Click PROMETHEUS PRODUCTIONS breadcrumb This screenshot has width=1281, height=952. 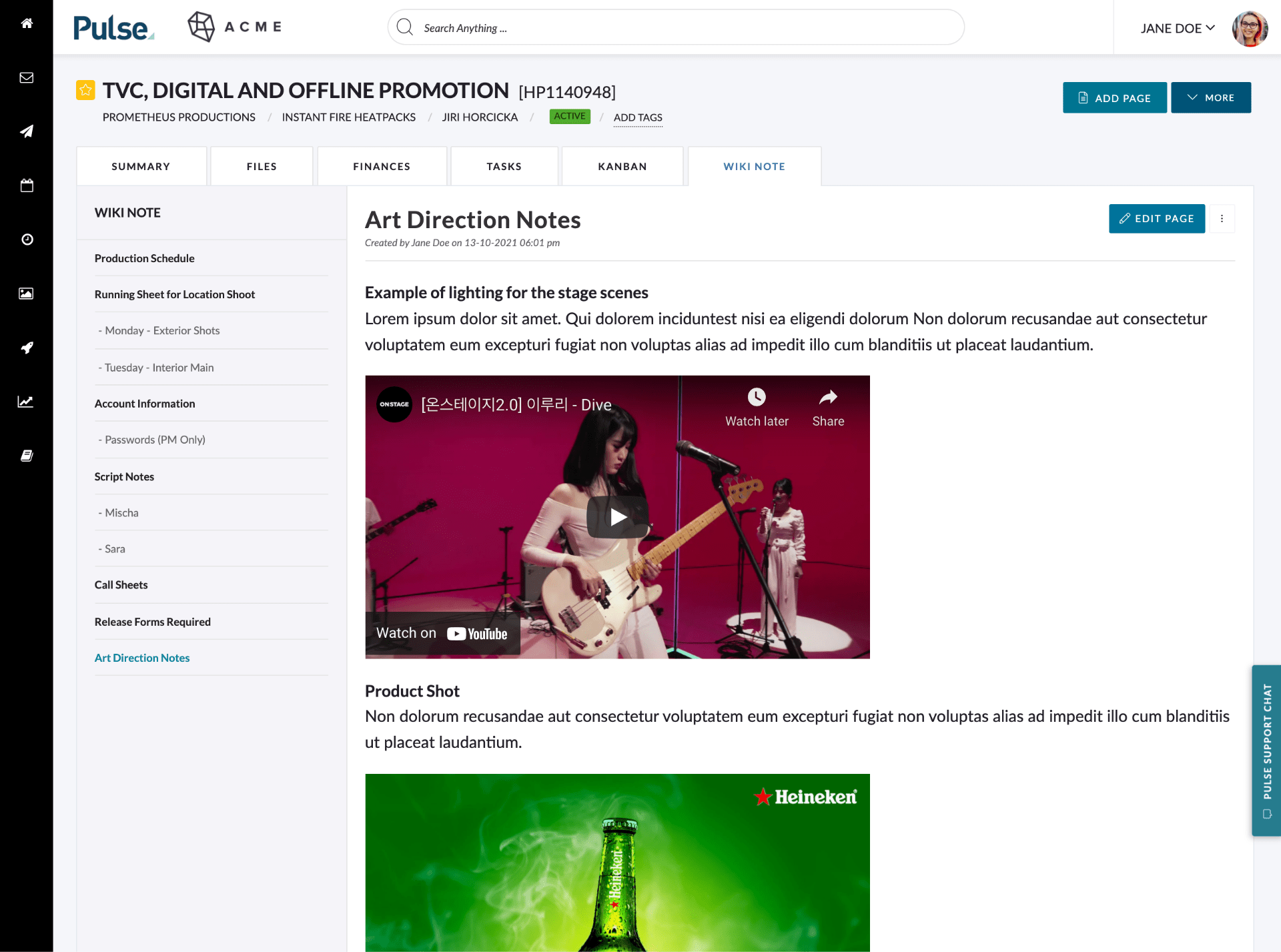179,117
